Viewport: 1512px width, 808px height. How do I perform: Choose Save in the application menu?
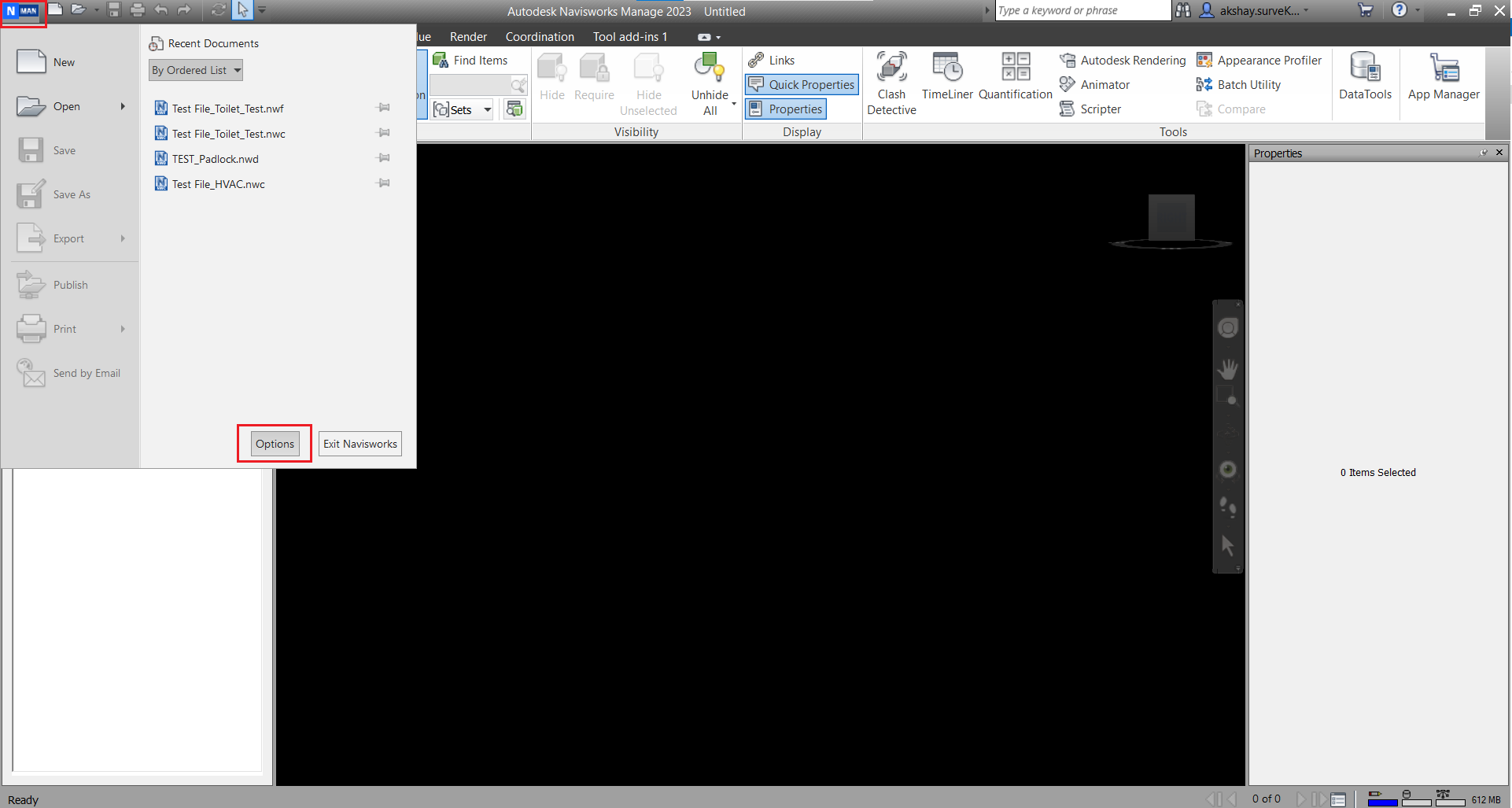pyautogui.click(x=70, y=150)
